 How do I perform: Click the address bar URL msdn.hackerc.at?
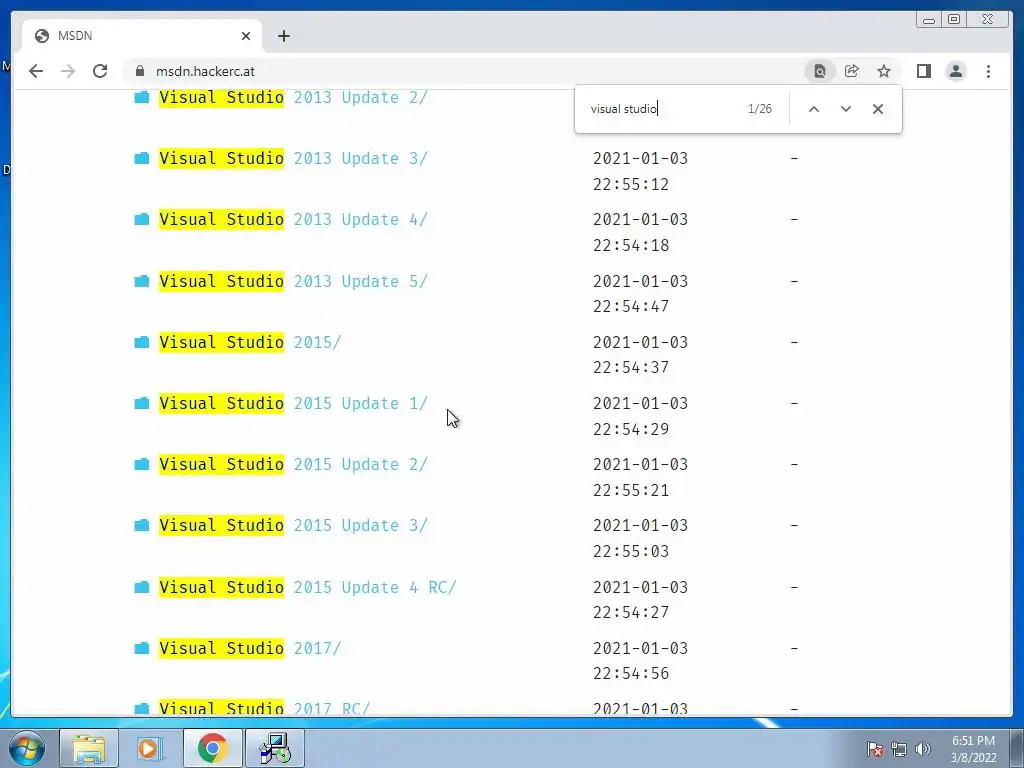(x=205, y=71)
